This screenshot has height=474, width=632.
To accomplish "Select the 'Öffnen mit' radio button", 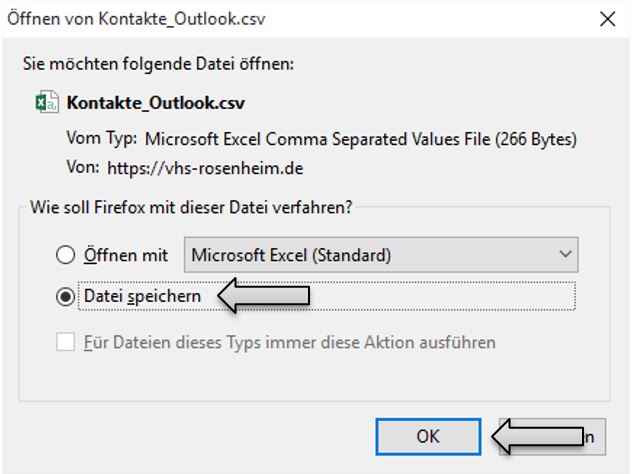I will click(66, 255).
